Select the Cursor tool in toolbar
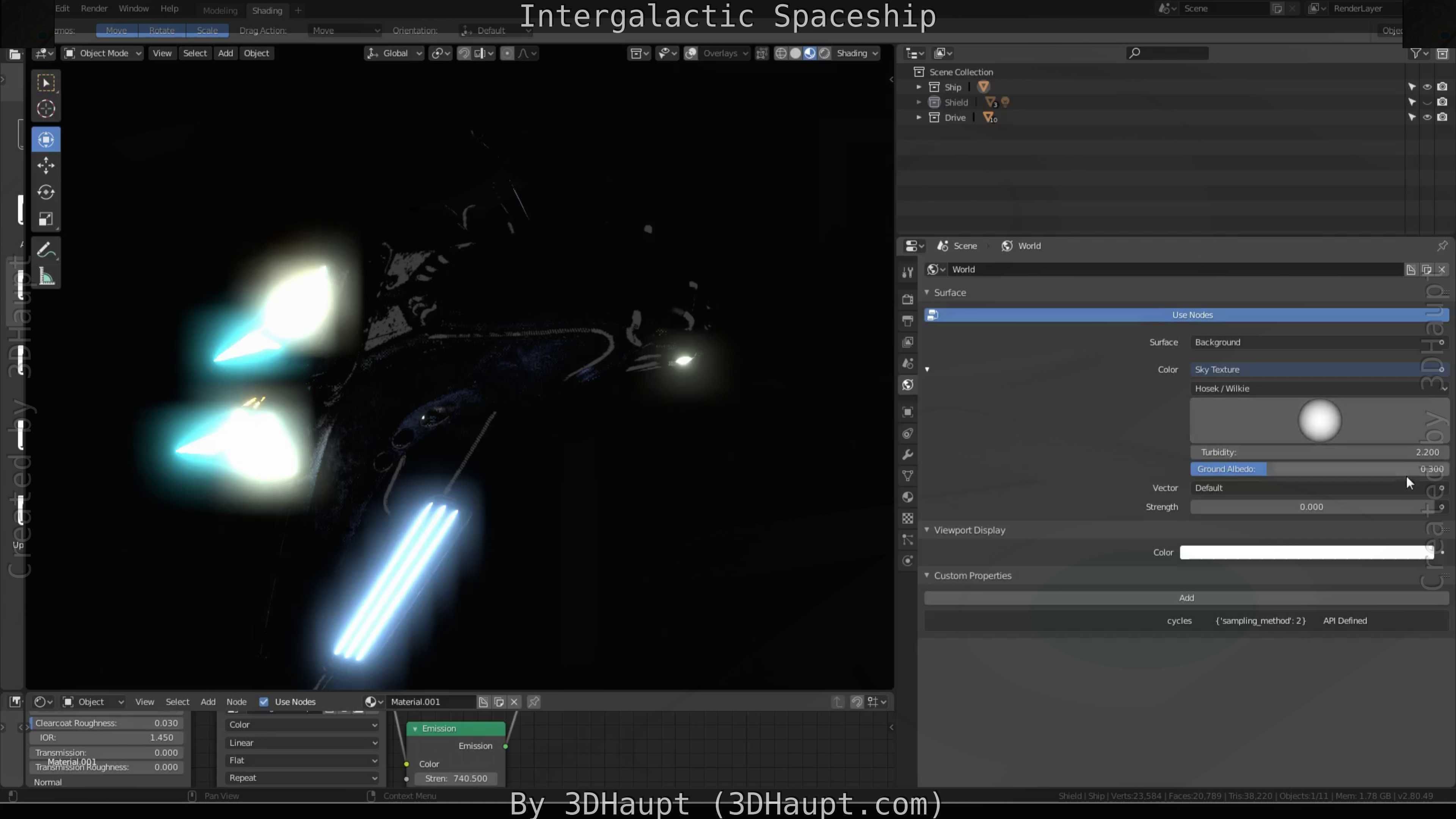1456x819 pixels. tap(46, 108)
